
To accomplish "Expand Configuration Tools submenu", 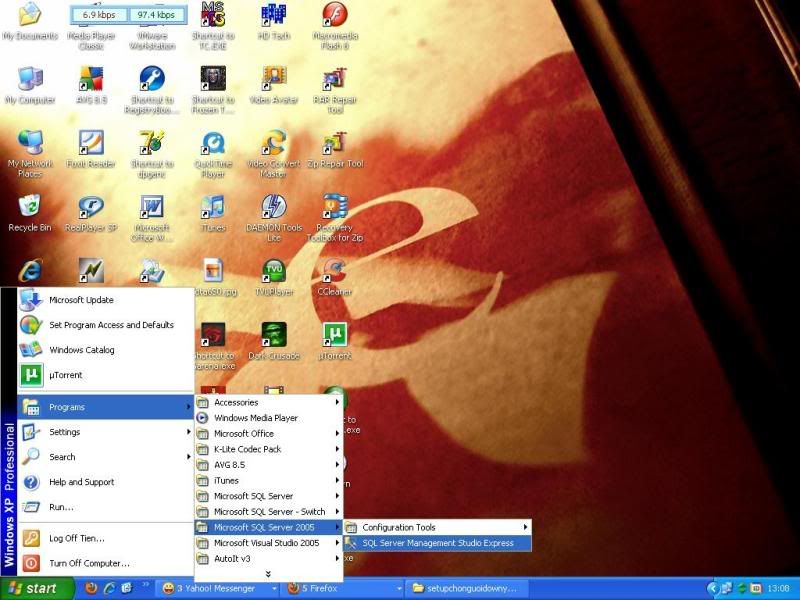I will (x=437, y=528).
